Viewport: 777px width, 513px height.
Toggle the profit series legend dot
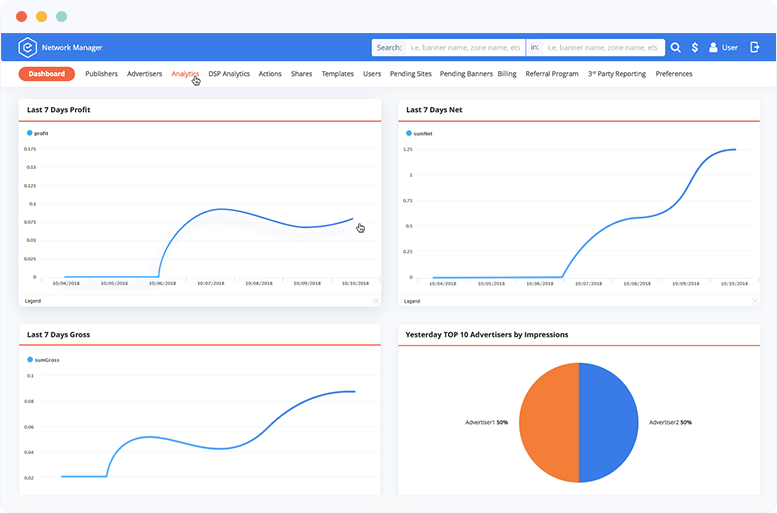pyautogui.click(x=30, y=132)
